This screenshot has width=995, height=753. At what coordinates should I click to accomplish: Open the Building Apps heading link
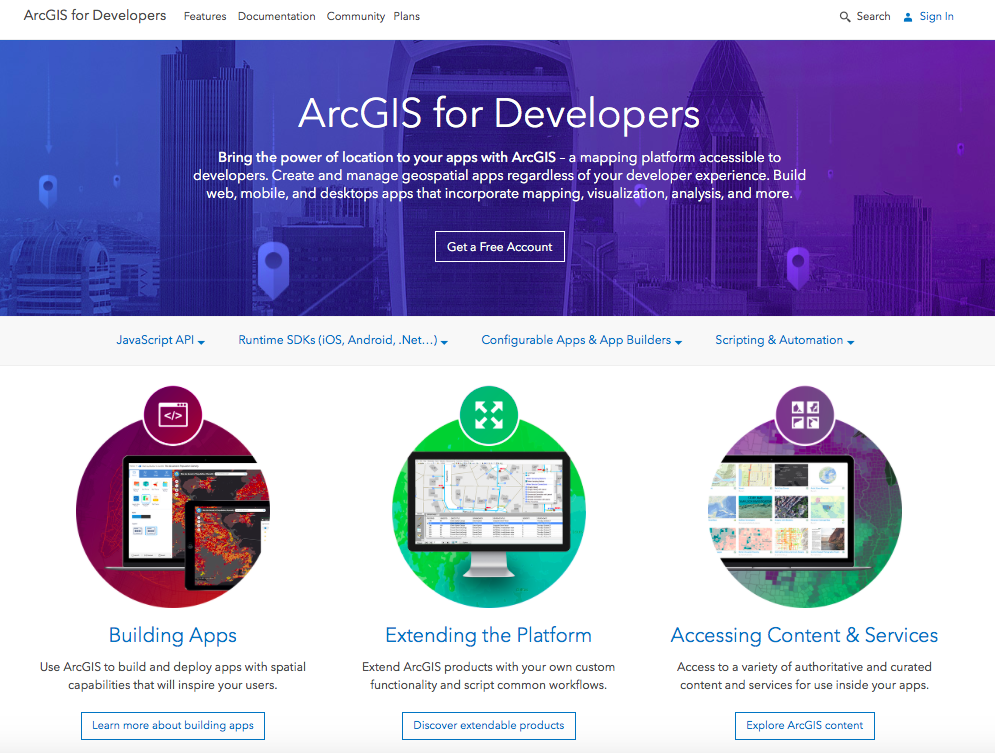(x=173, y=635)
